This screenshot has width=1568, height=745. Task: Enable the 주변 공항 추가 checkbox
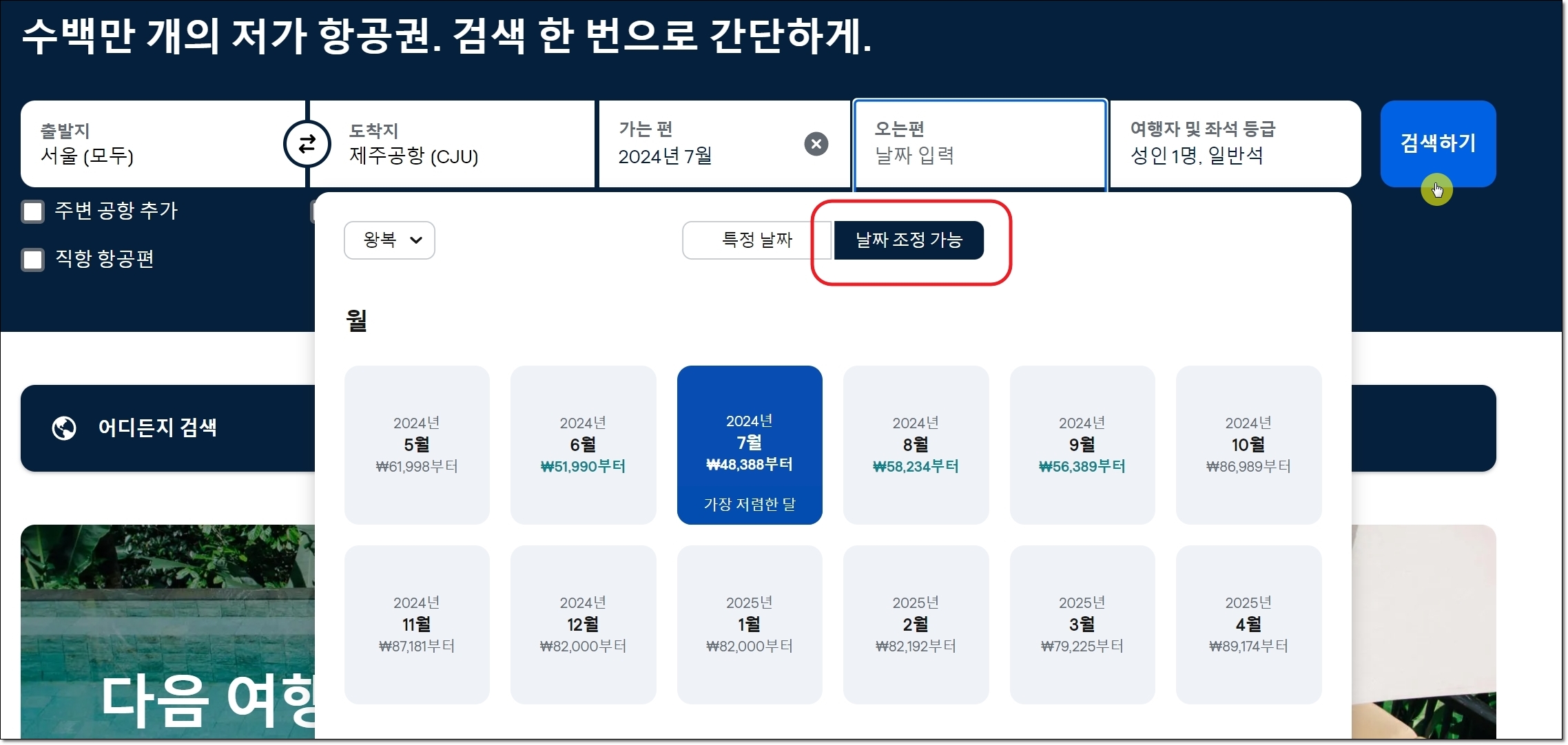point(33,211)
